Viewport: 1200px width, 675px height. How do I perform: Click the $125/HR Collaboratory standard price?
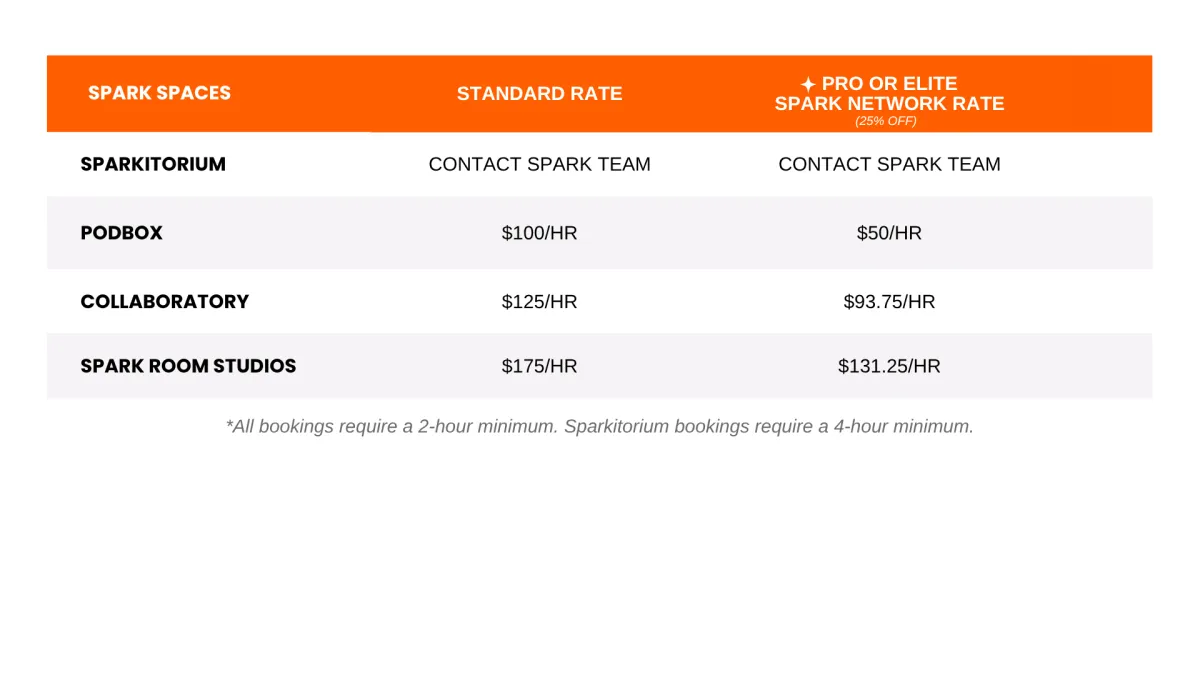pos(539,302)
